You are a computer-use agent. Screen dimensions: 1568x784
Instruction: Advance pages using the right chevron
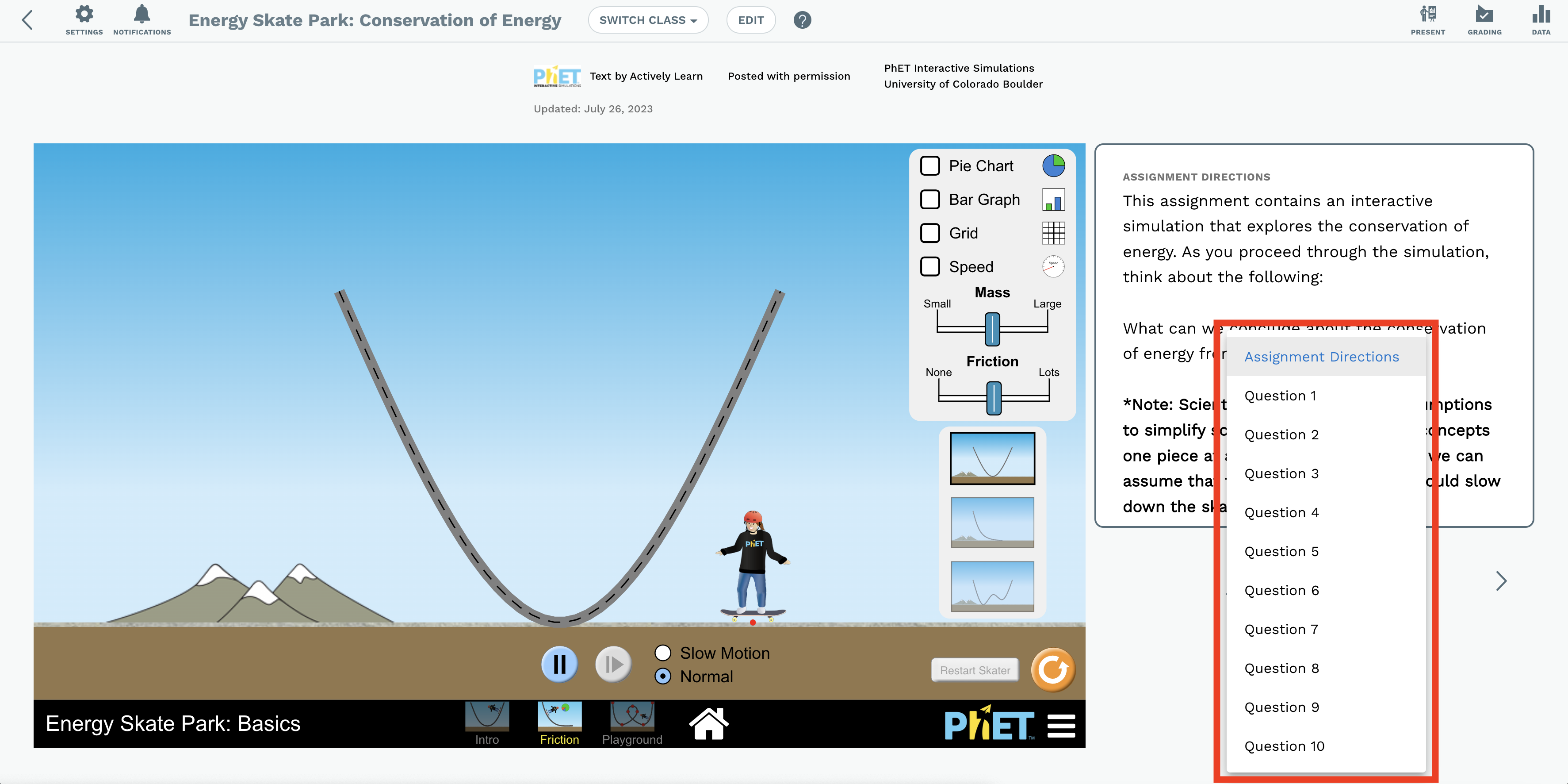click(1501, 581)
